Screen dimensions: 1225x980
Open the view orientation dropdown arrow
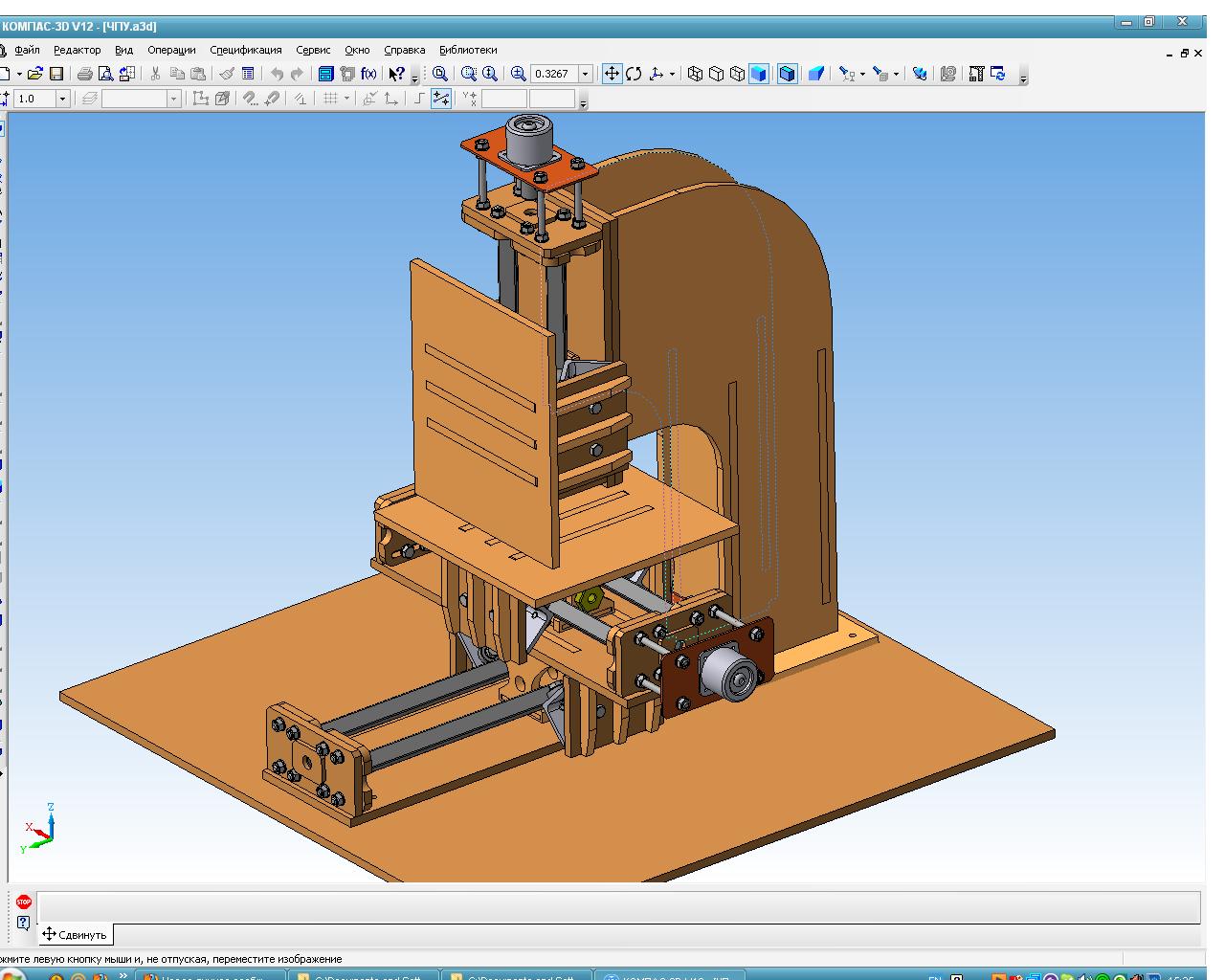pyautogui.click(x=672, y=74)
